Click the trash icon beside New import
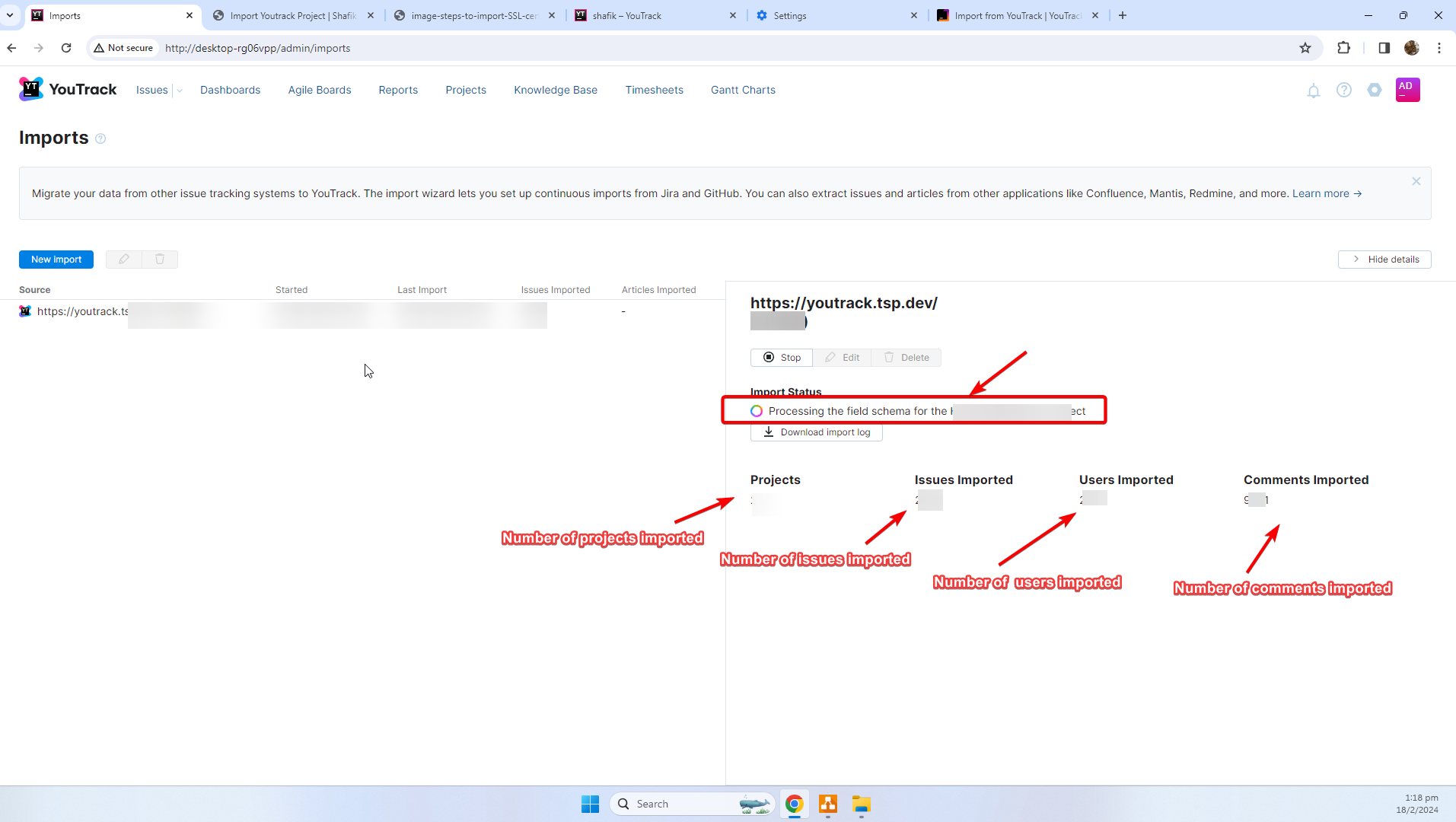Viewport: 1456px width, 822px height. [x=160, y=260]
